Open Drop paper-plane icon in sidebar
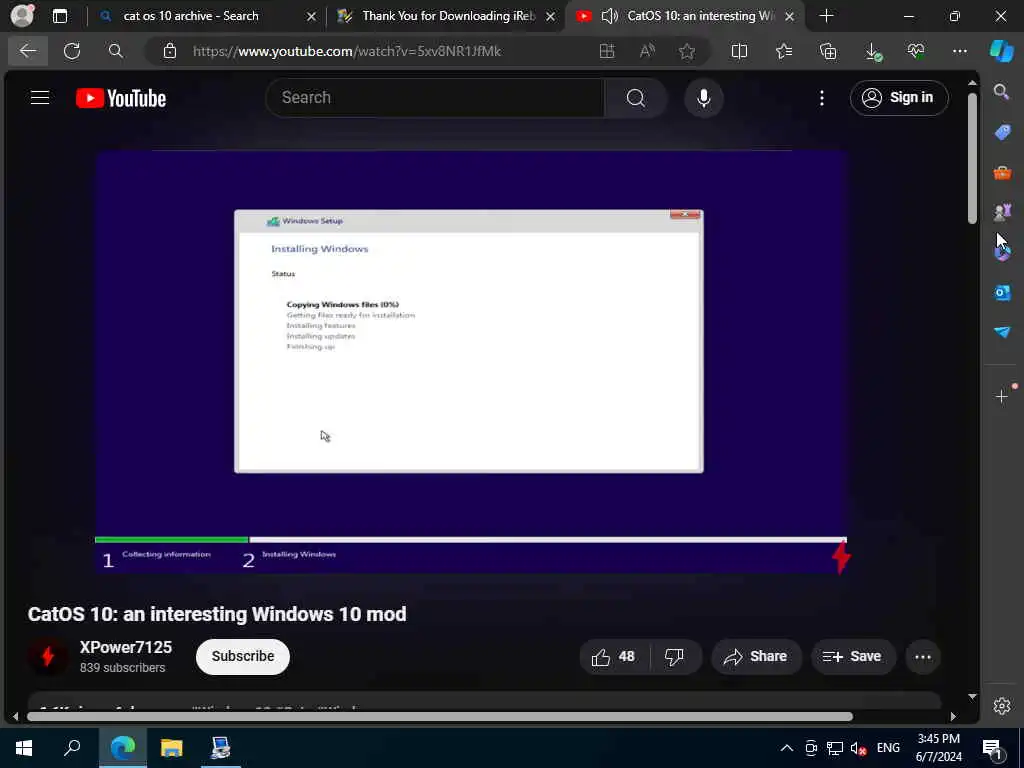 [1002, 332]
